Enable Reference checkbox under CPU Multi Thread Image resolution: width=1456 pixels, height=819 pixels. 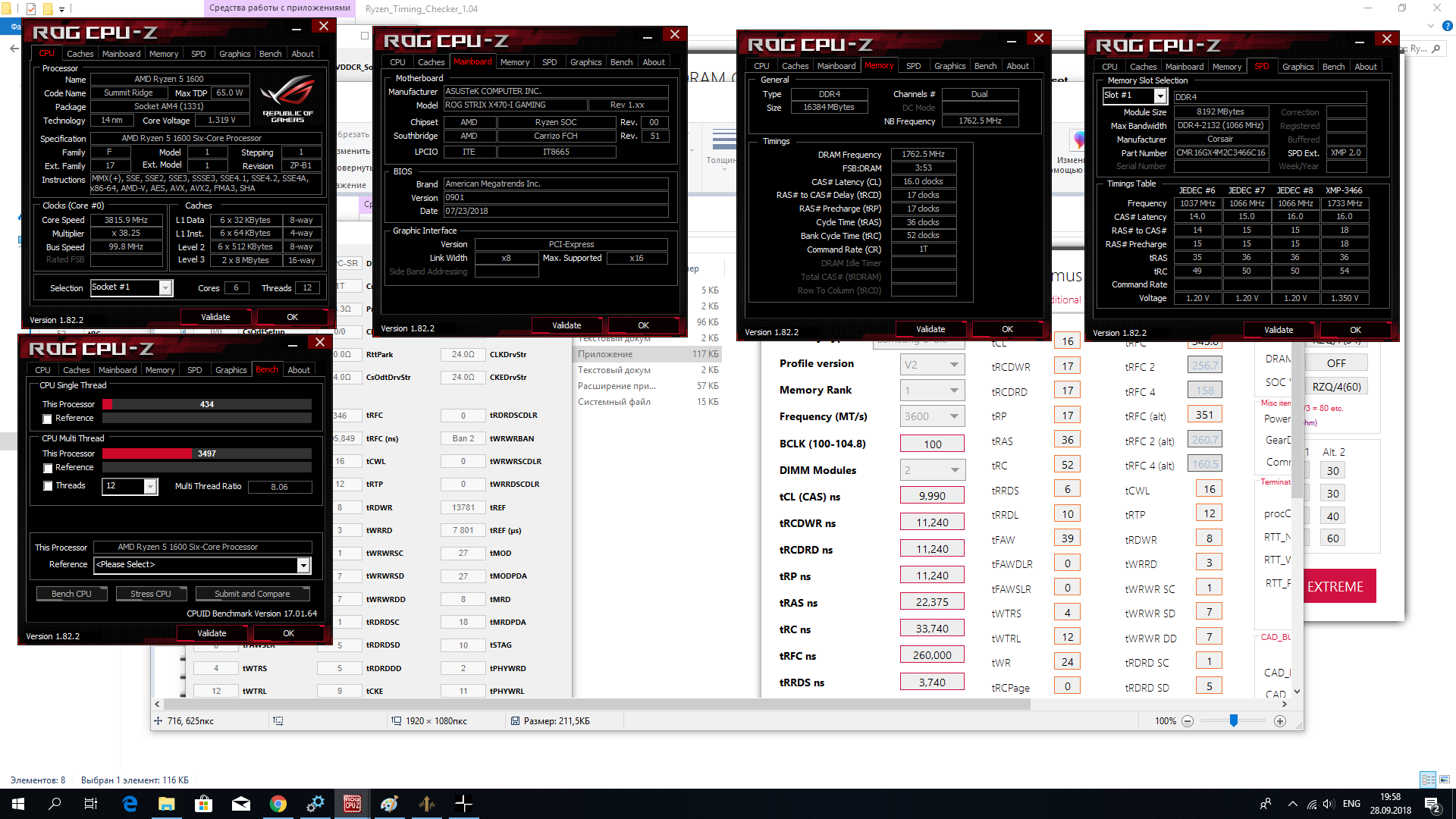click(x=48, y=468)
